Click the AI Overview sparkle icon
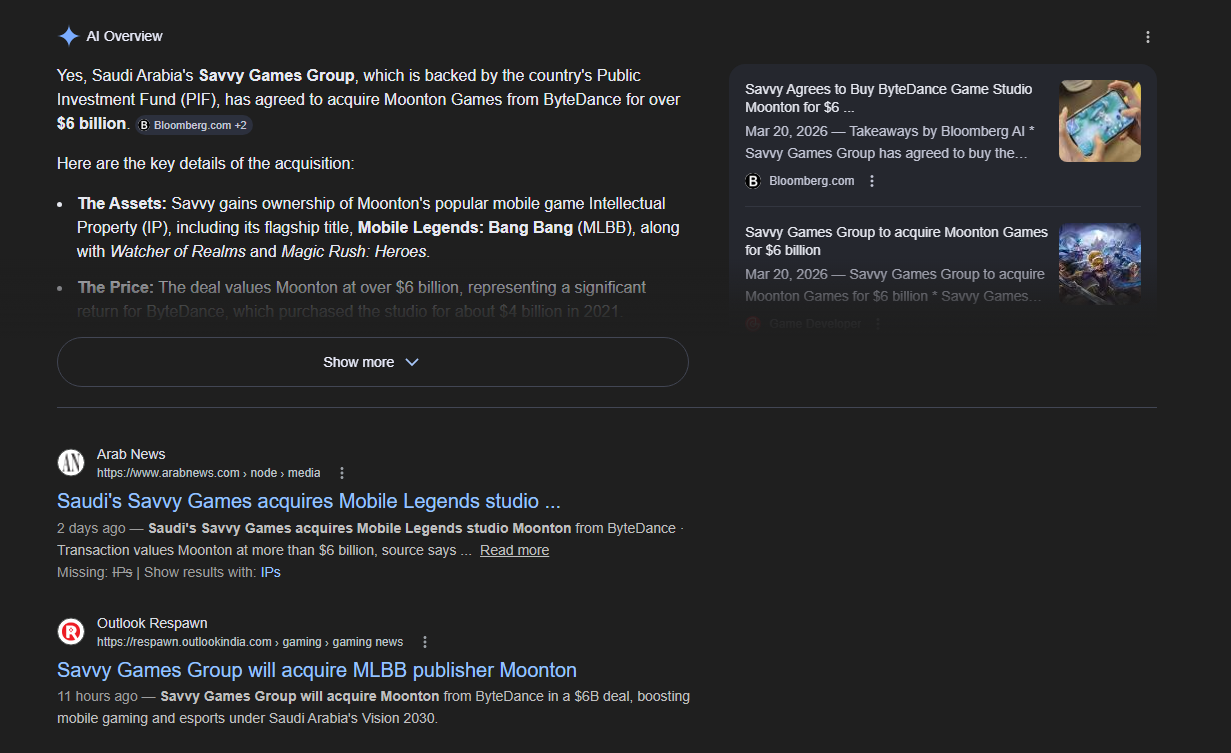This screenshot has height=753, width=1231. click(68, 36)
